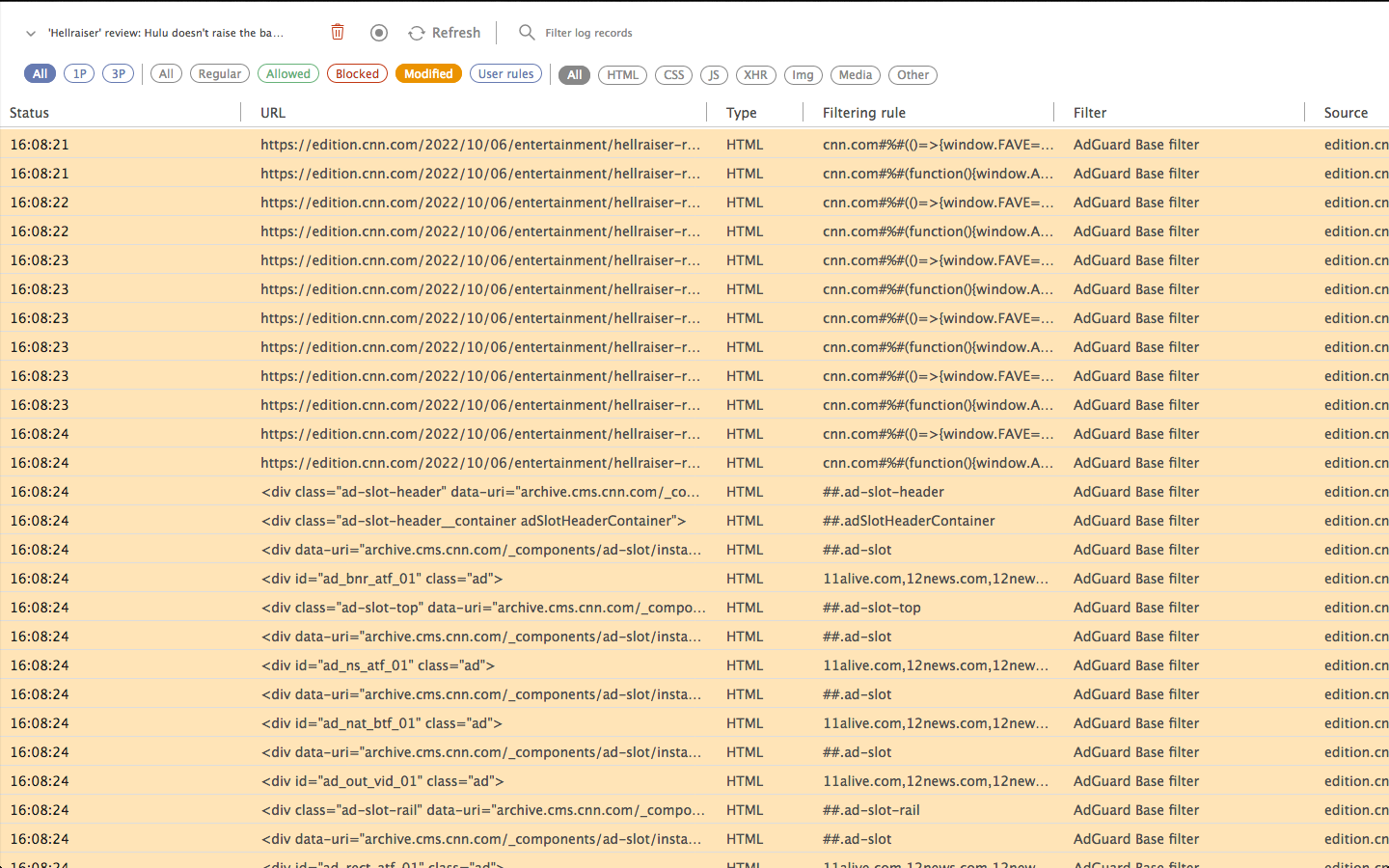The image size is (1389, 868).
Task: Toggle the Blocked filter pill
Action: coord(358,73)
